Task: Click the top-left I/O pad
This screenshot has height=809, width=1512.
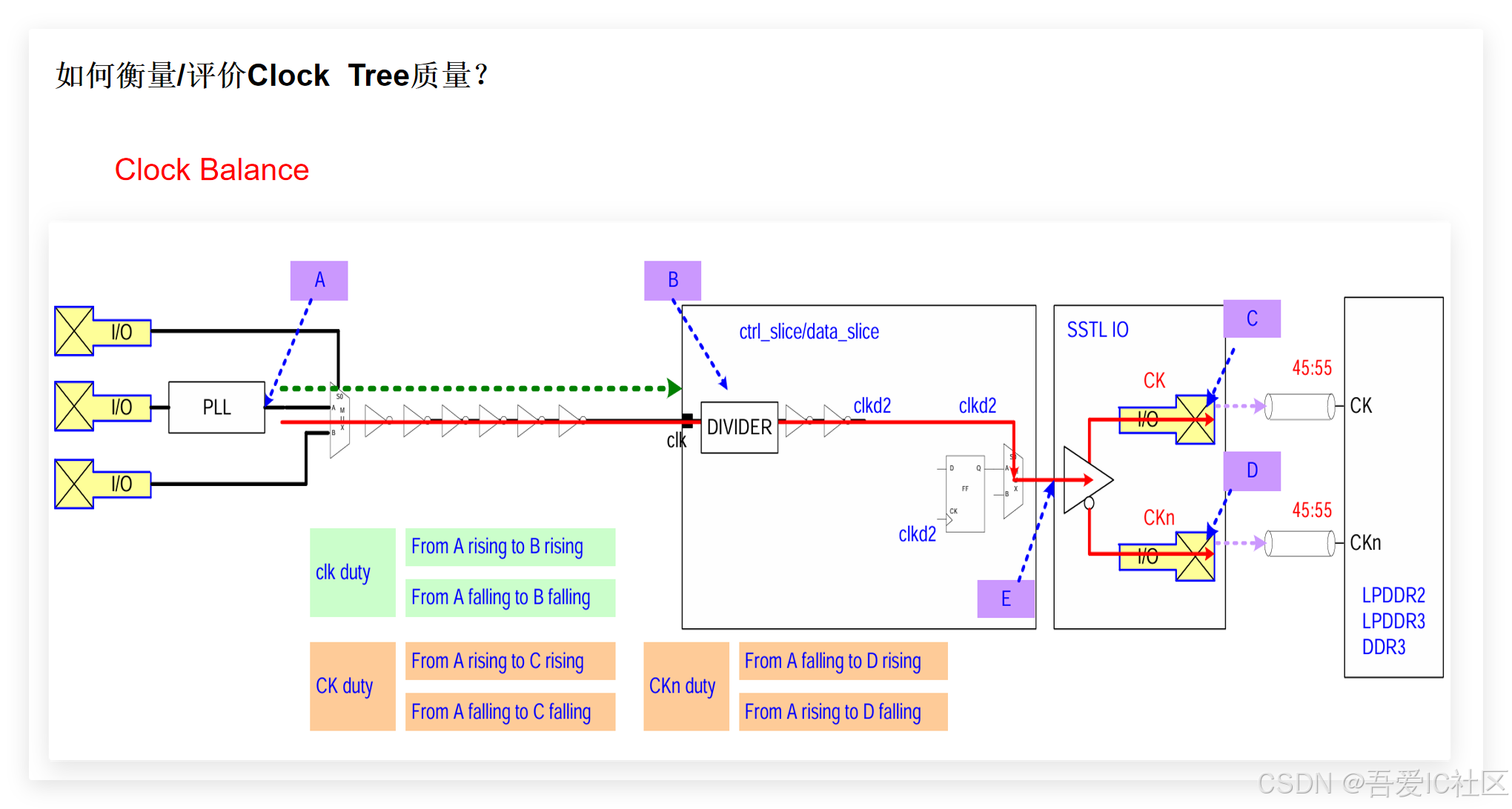Action: (x=103, y=331)
